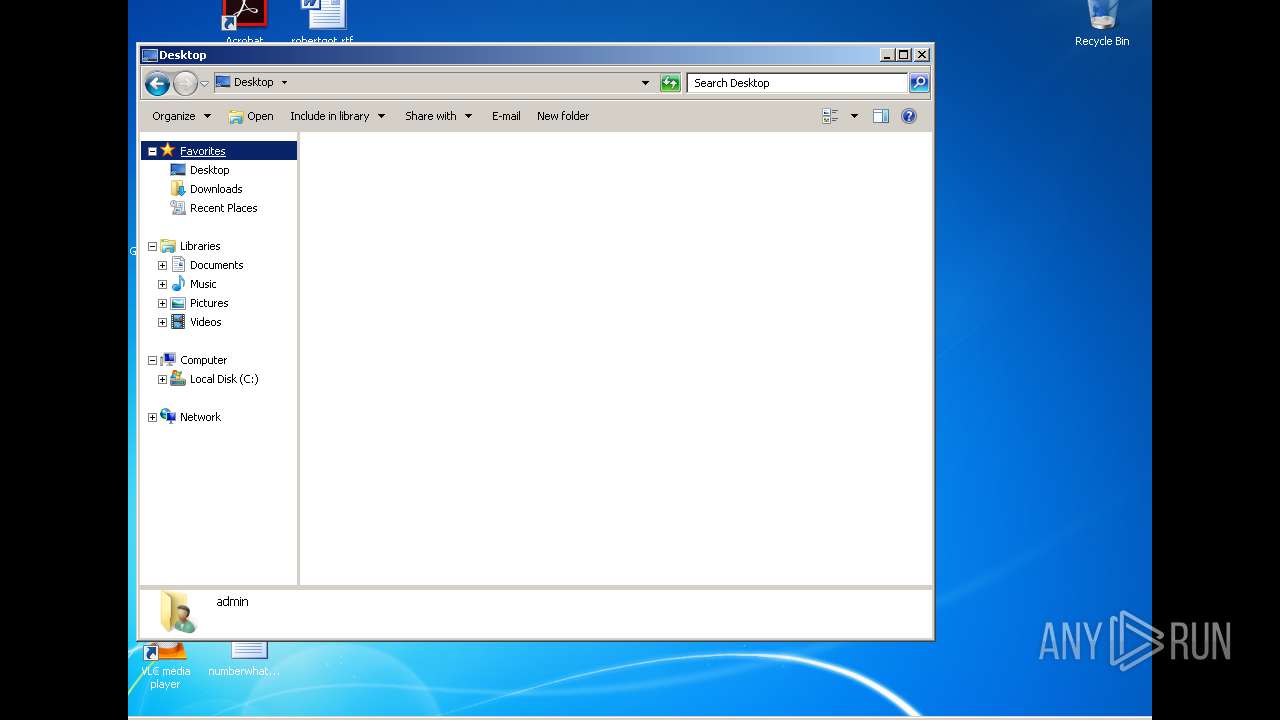The height and width of the screenshot is (720, 1280).
Task: Click the admin label in details pane
Action: click(x=232, y=601)
